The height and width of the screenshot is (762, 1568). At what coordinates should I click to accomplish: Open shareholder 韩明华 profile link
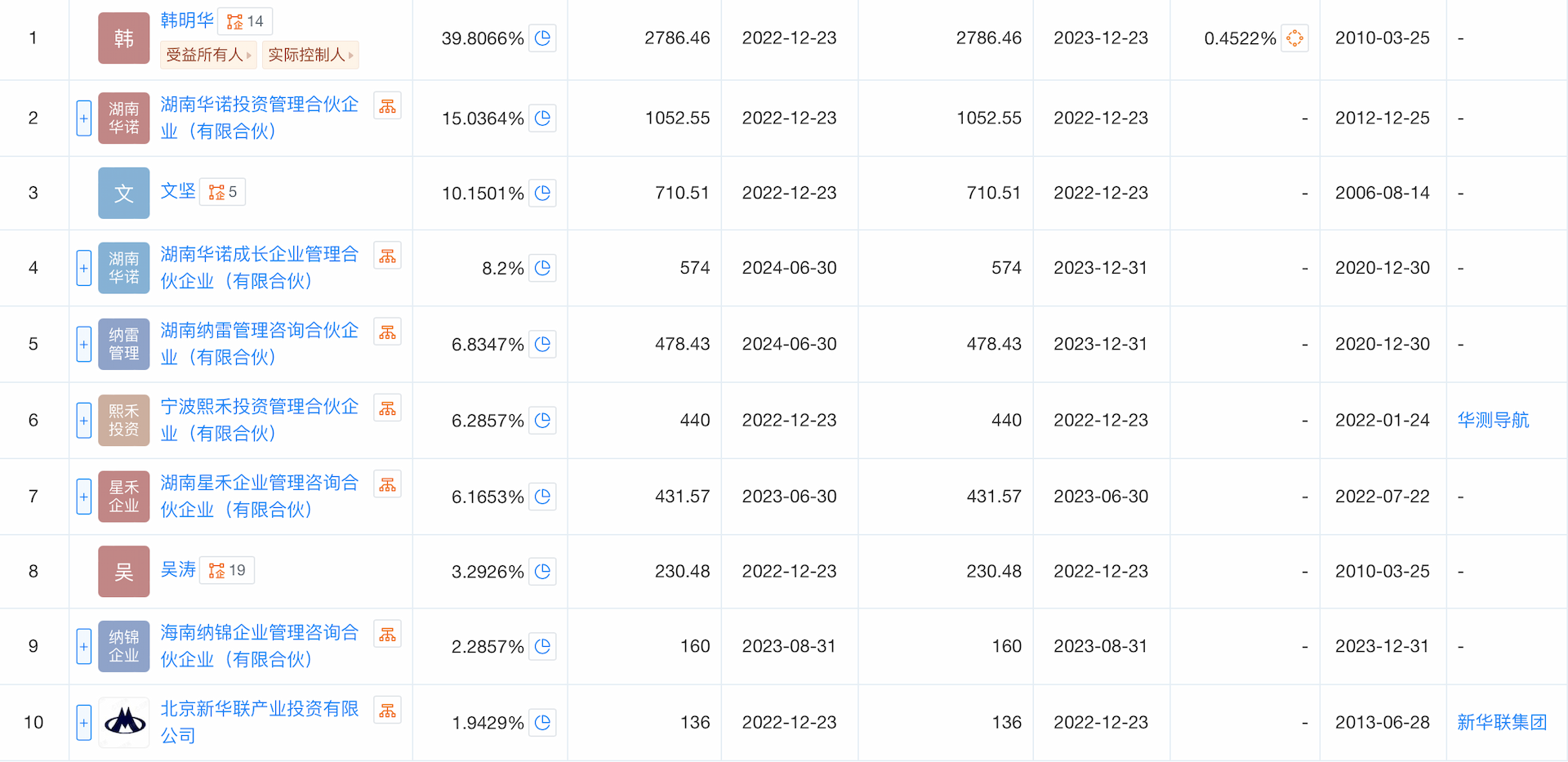tap(187, 20)
